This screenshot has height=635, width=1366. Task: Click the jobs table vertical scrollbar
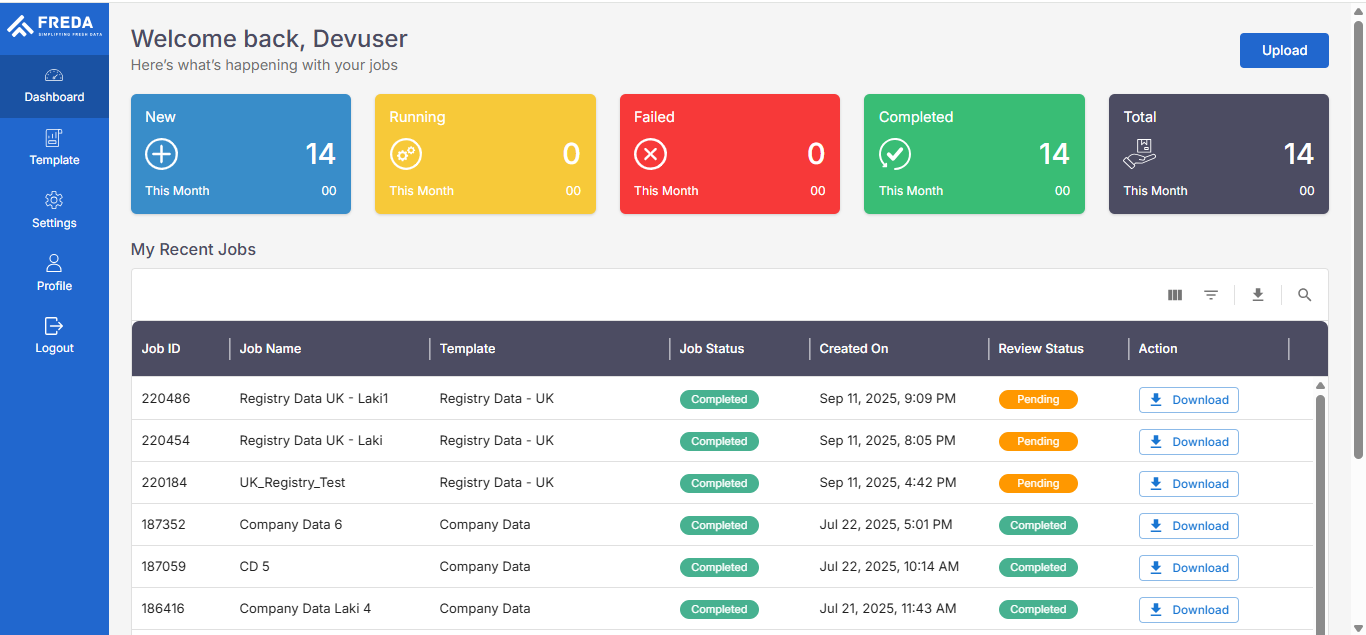pos(1320,500)
